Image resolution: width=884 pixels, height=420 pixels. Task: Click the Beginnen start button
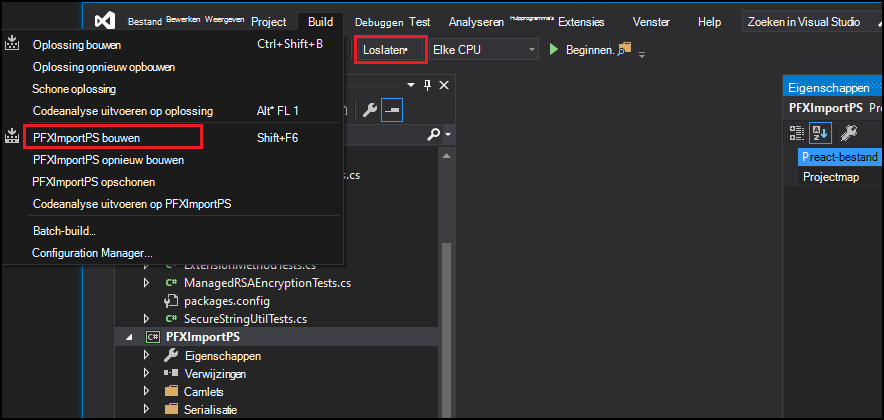(x=580, y=50)
